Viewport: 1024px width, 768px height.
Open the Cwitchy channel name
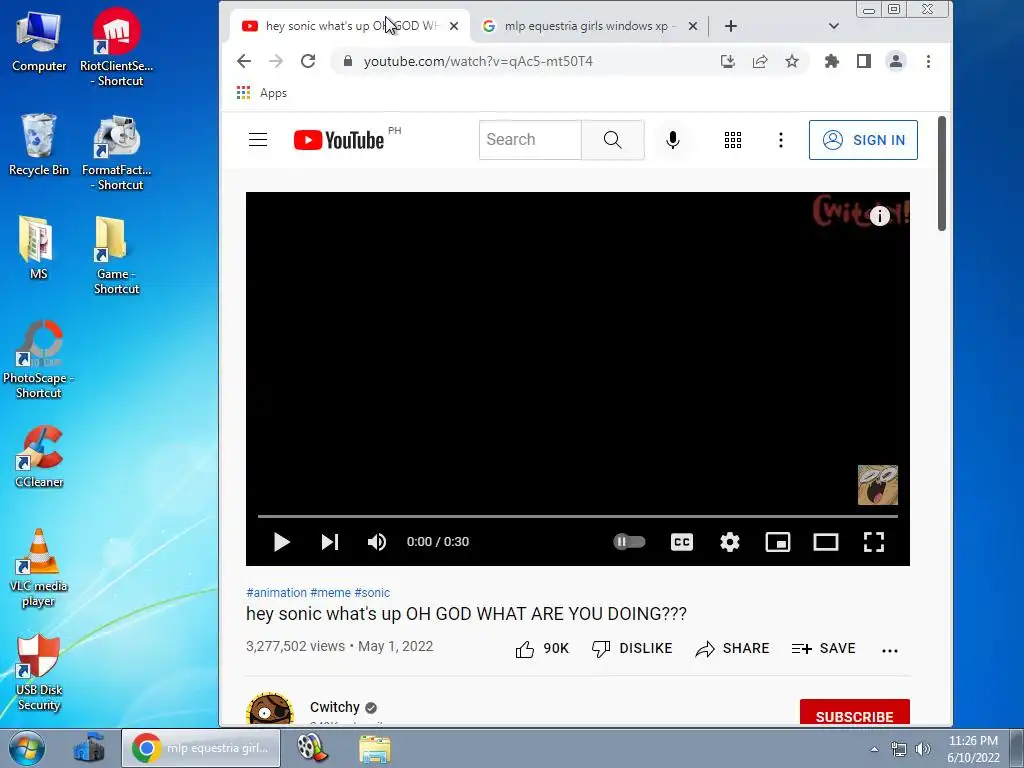click(335, 707)
